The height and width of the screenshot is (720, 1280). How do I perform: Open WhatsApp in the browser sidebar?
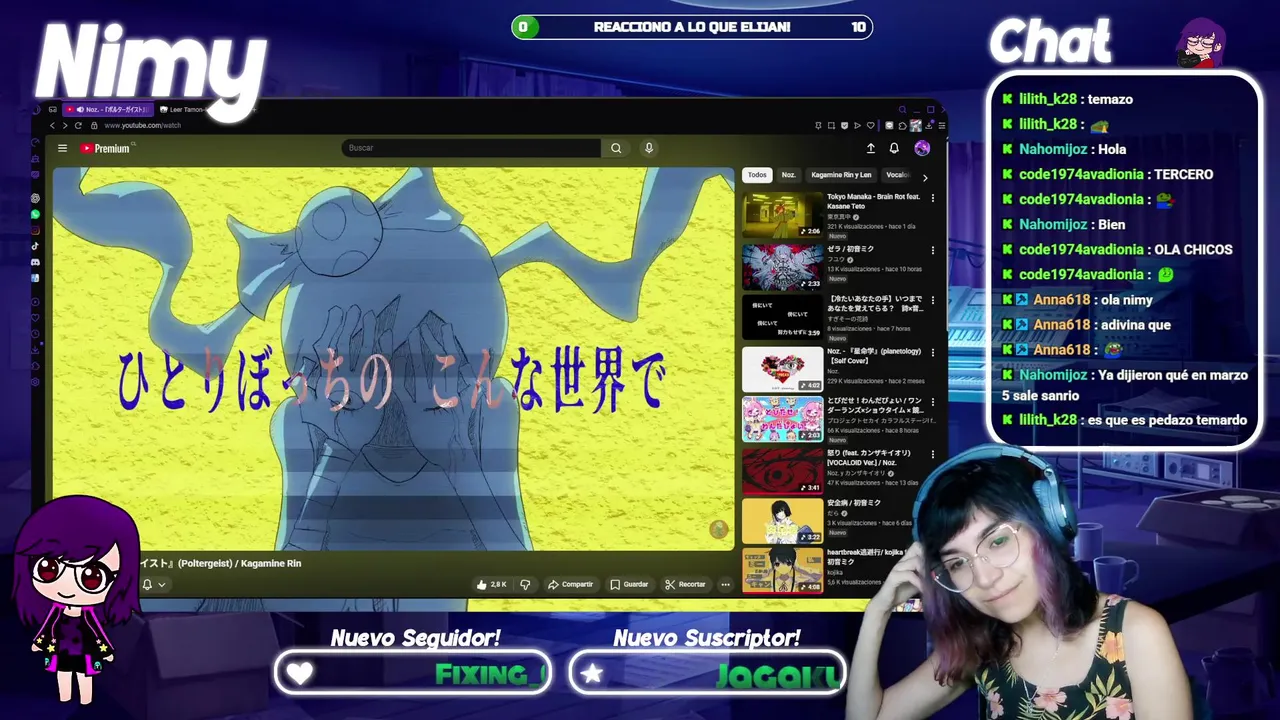click(x=35, y=214)
